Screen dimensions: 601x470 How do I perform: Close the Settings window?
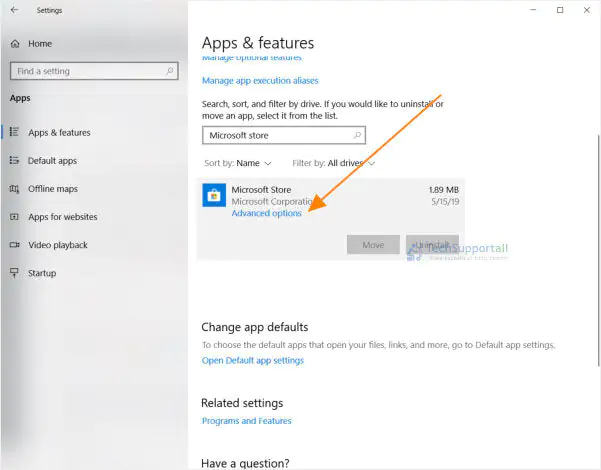tap(587, 10)
